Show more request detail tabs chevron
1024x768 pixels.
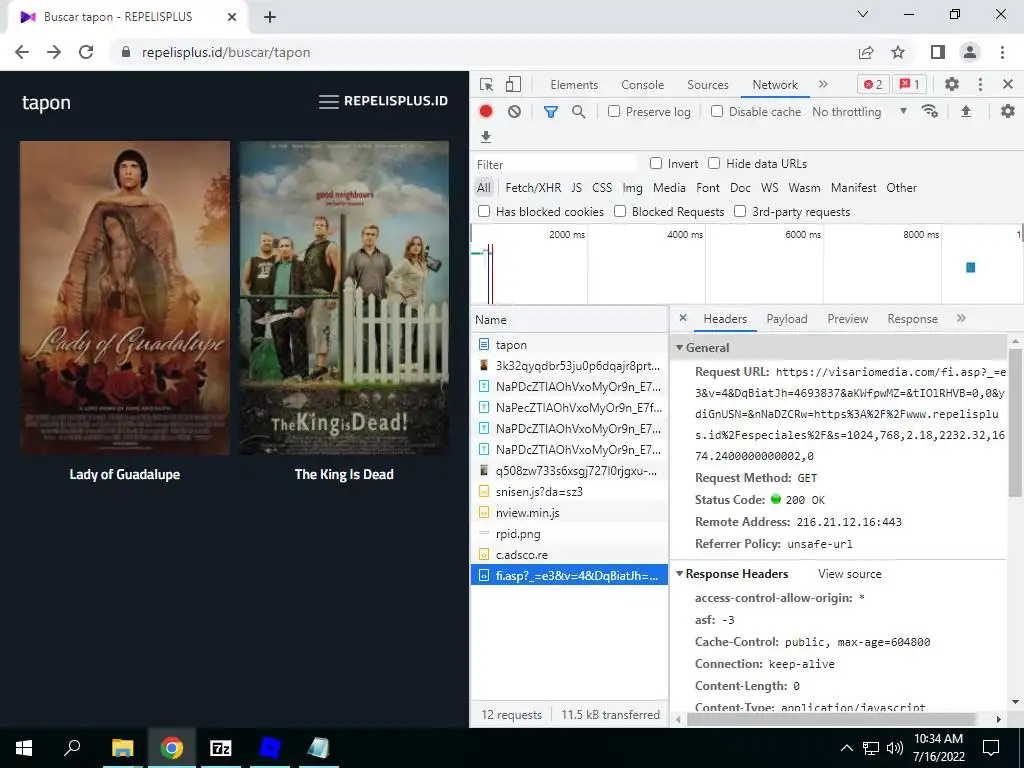961,318
